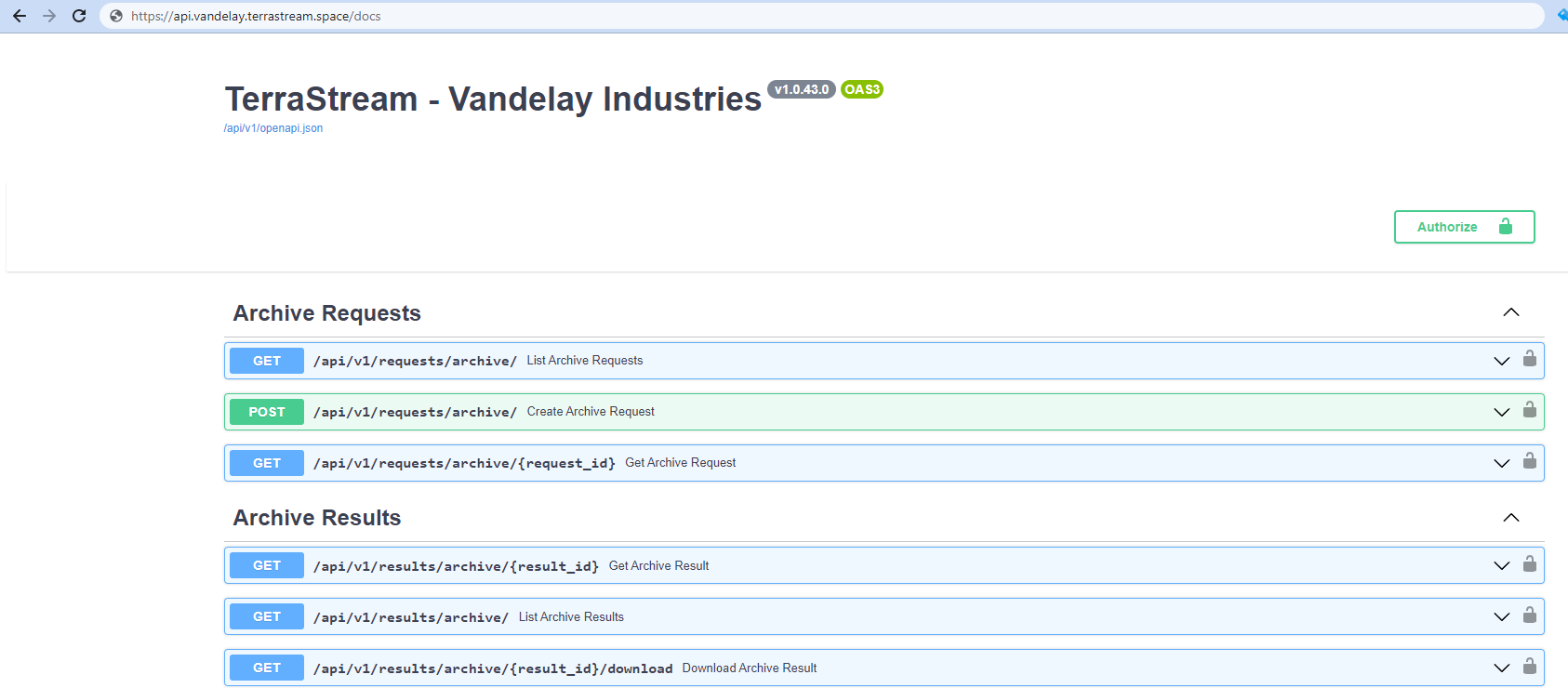This screenshot has width=1568, height=688.
Task: Click the 'Get Archive Result' description text
Action: tap(658, 565)
